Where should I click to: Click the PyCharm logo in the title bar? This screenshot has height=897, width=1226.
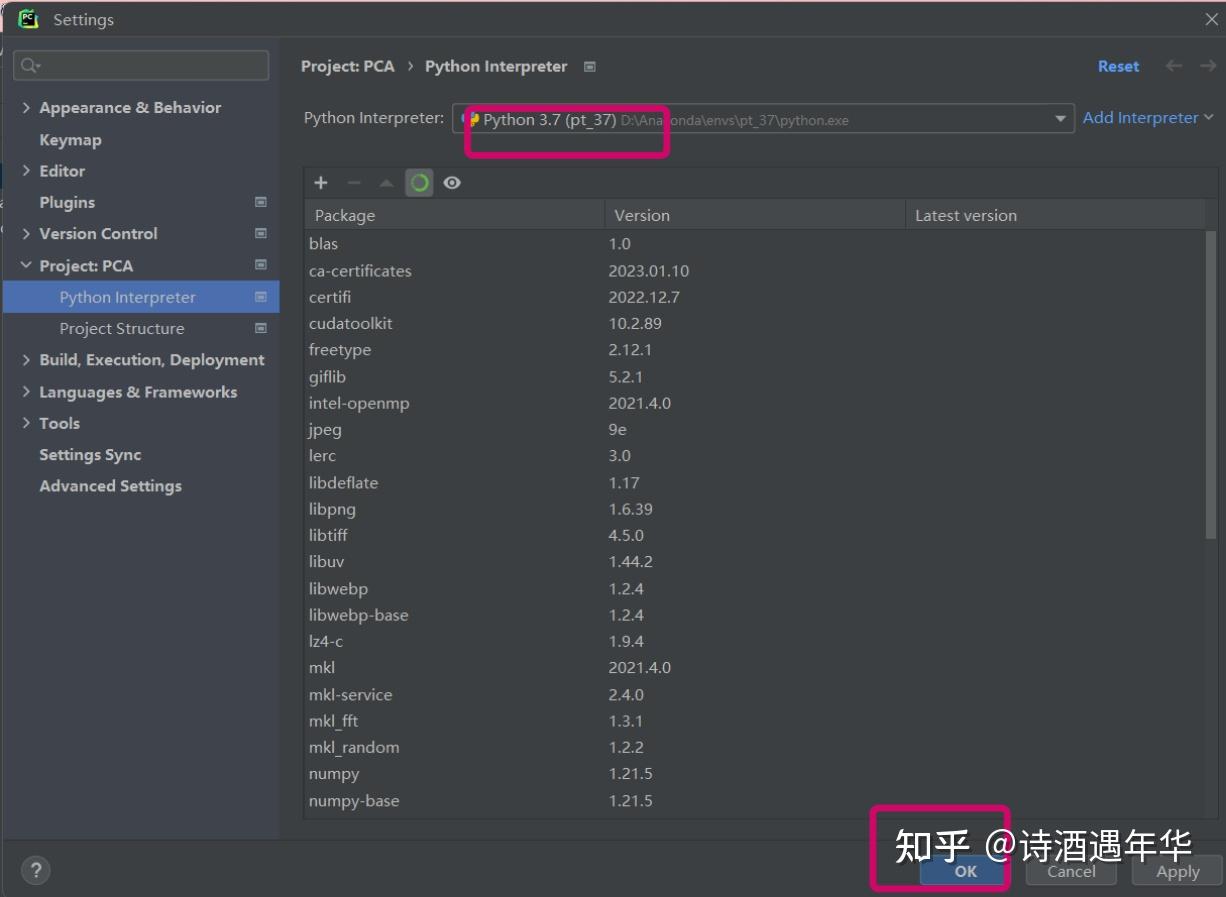pos(26,18)
